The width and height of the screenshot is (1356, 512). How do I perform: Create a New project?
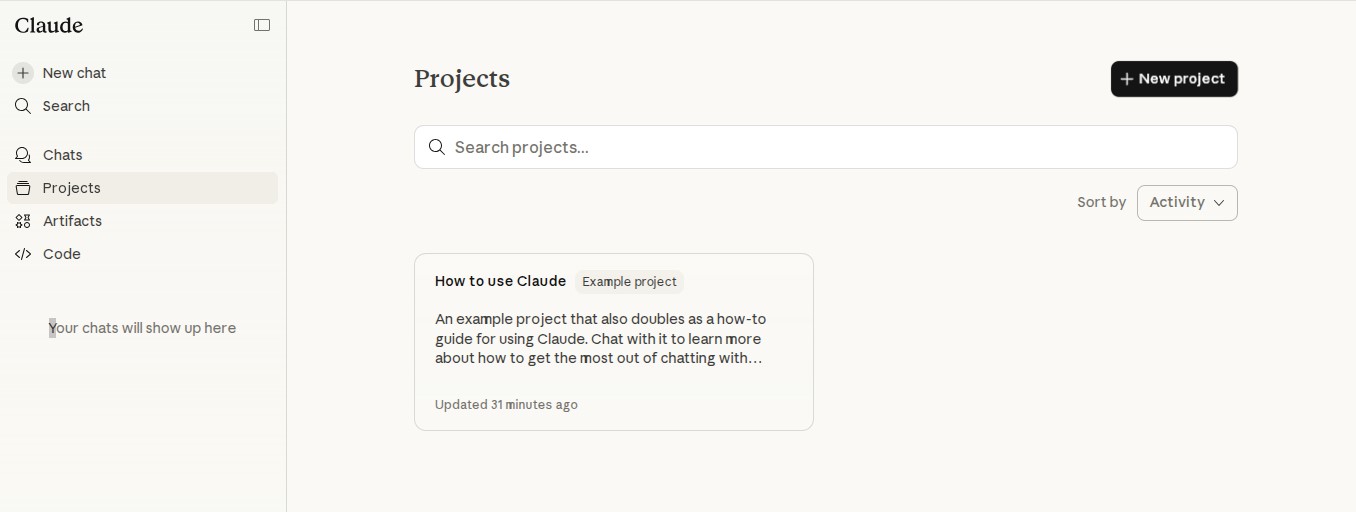[x=1174, y=79]
